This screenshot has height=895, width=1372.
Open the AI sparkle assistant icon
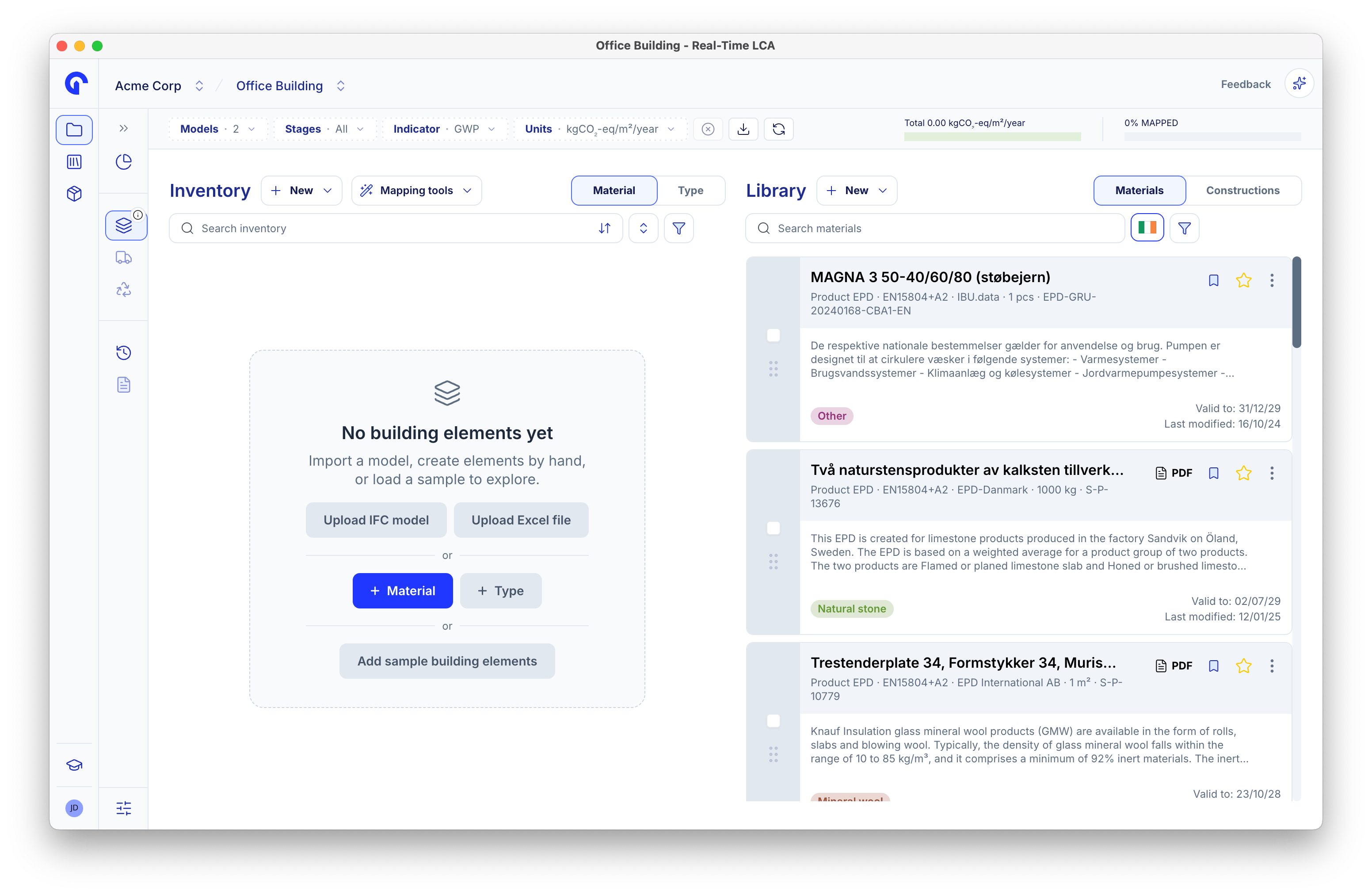[x=1300, y=84]
